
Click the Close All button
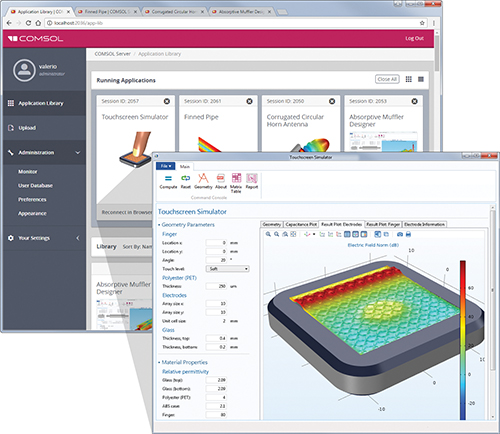click(x=387, y=79)
